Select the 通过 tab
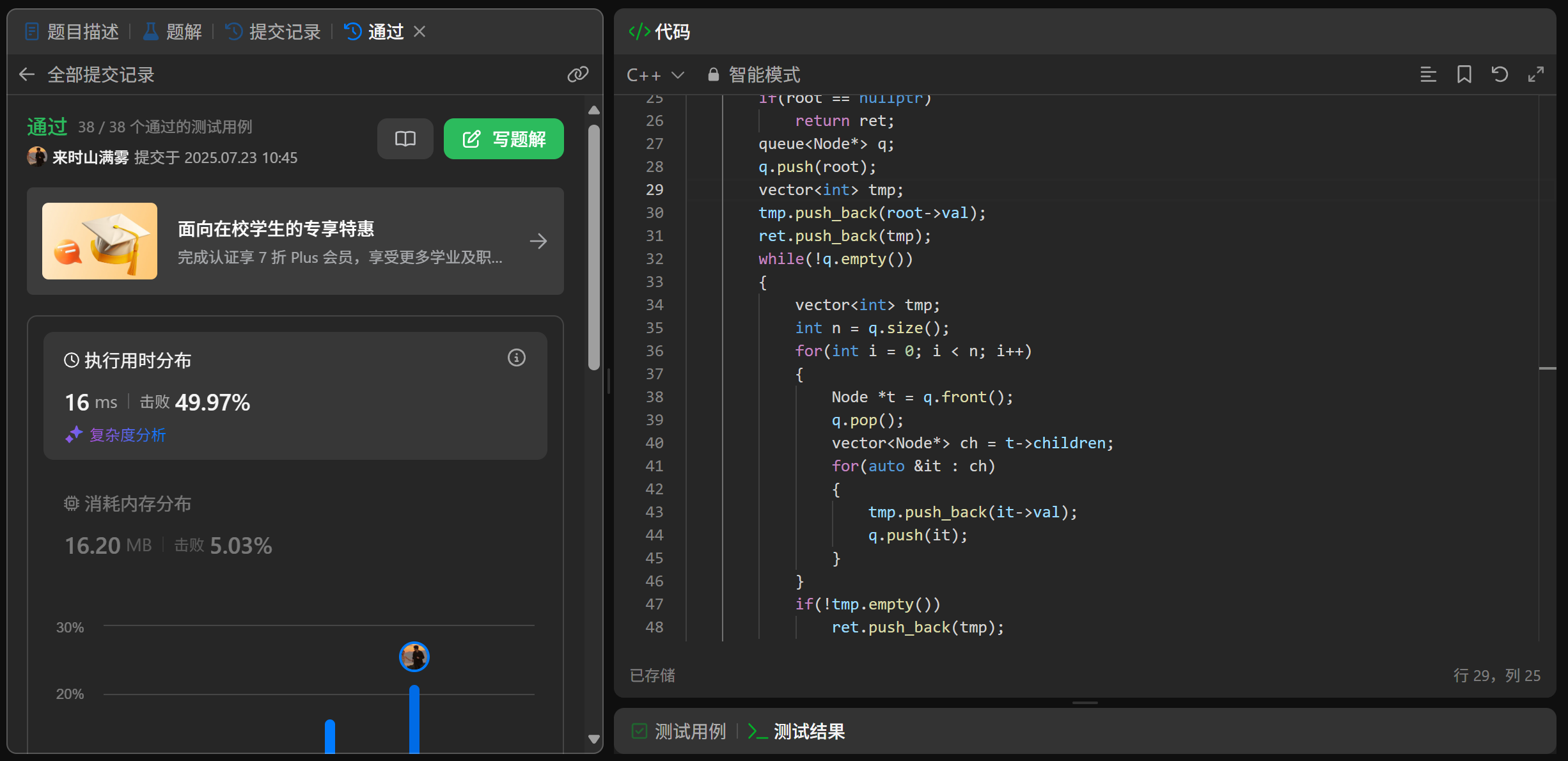 tap(374, 31)
